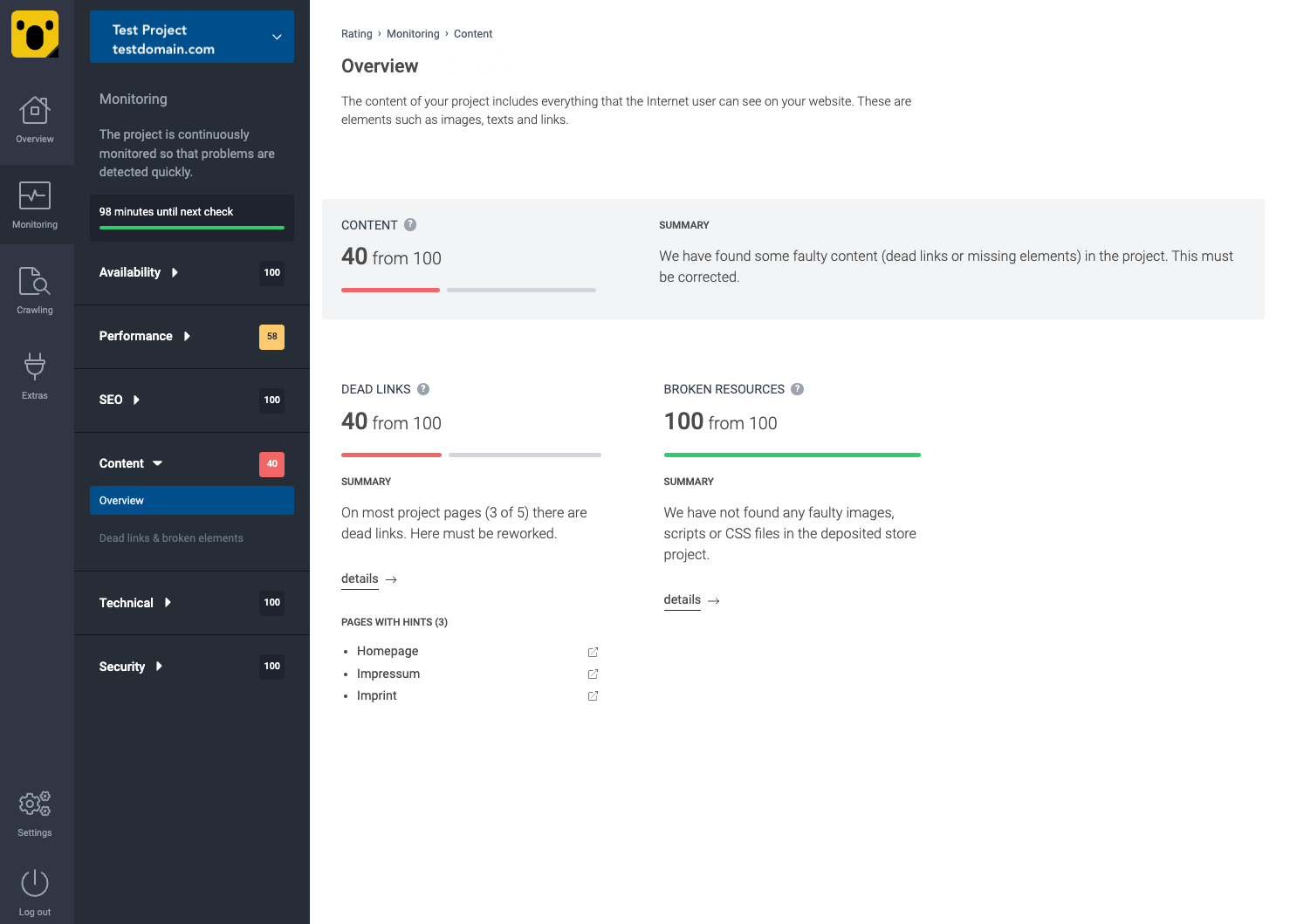Click the red Content score progress bar
The height and width of the screenshot is (924, 1297).
(x=390, y=290)
